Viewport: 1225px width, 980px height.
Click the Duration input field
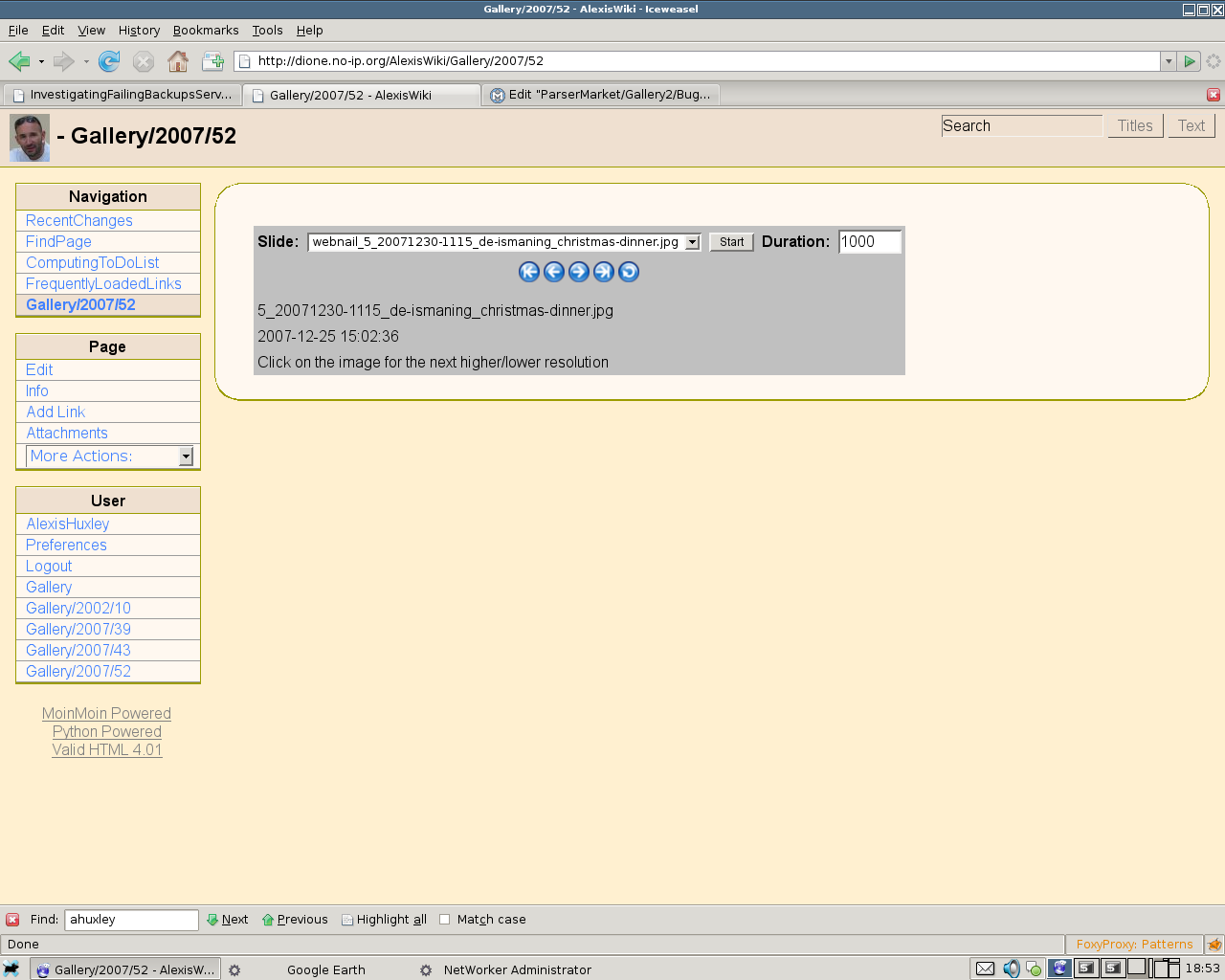[869, 242]
